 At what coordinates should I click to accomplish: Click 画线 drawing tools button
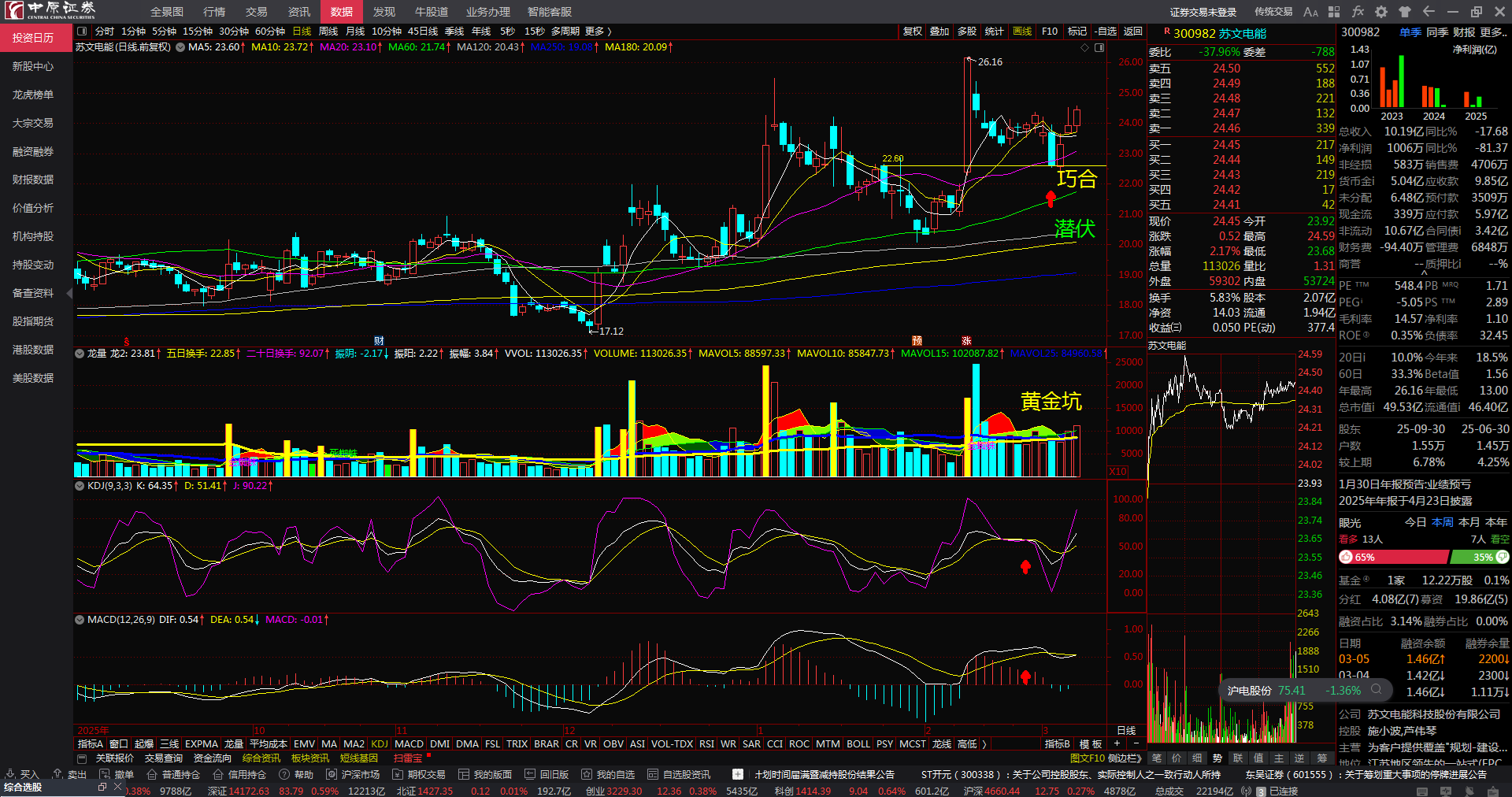(x=1022, y=32)
